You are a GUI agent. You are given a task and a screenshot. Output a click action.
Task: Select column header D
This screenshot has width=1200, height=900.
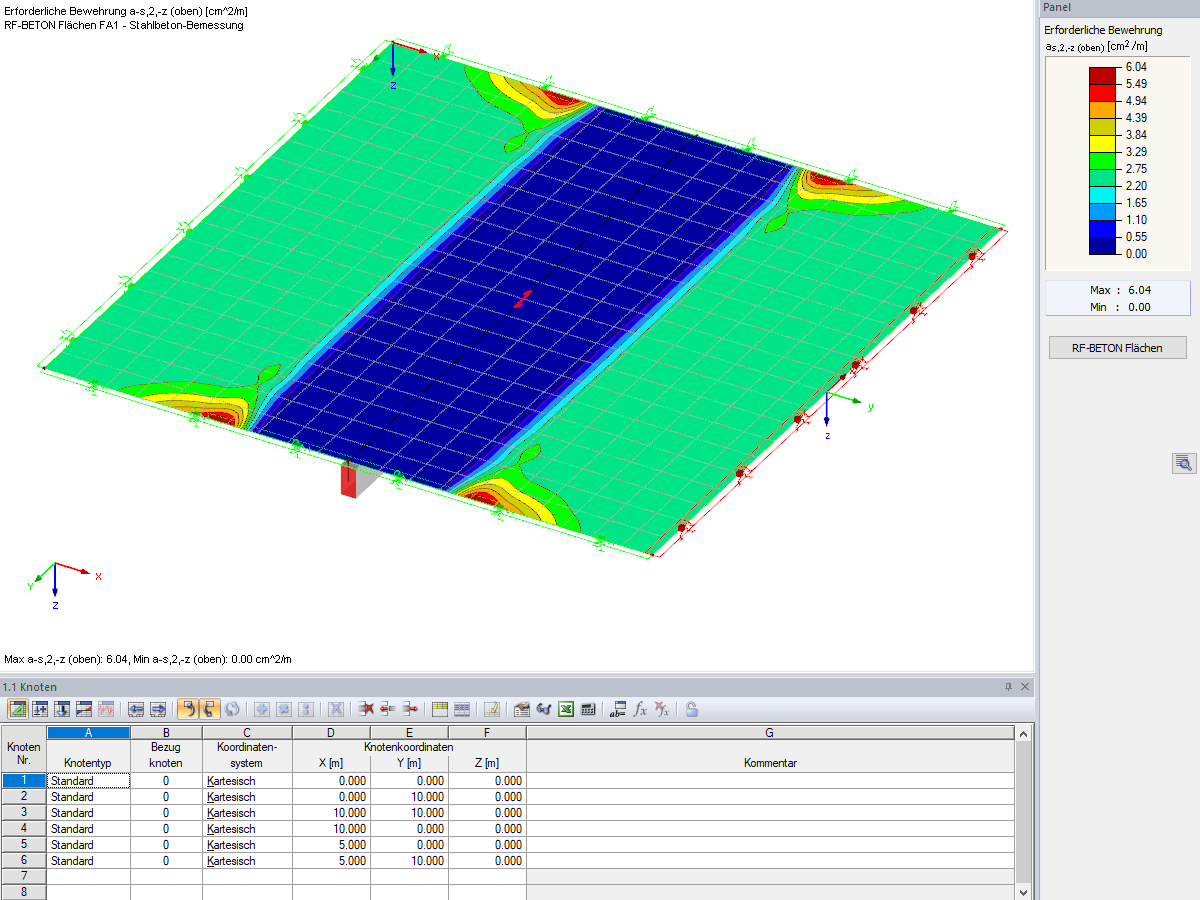point(332,733)
